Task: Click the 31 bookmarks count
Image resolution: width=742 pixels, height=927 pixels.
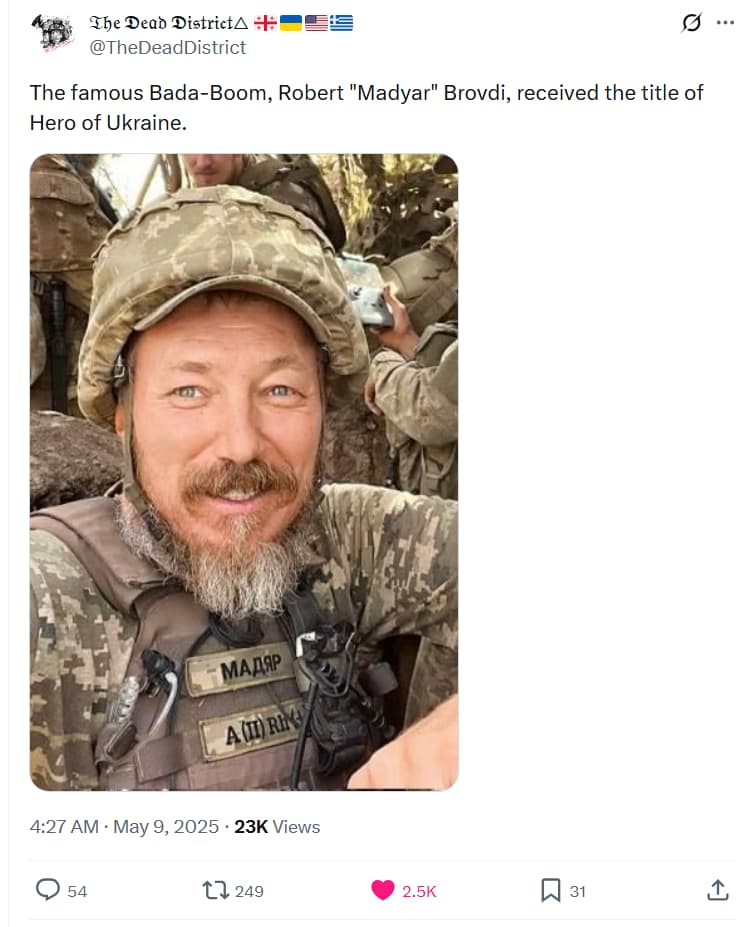Action: coord(578,892)
